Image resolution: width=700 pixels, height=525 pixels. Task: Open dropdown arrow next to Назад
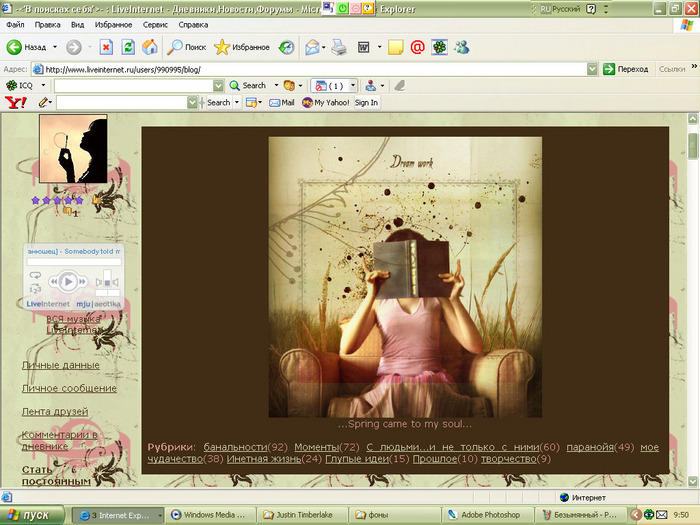click(x=55, y=47)
